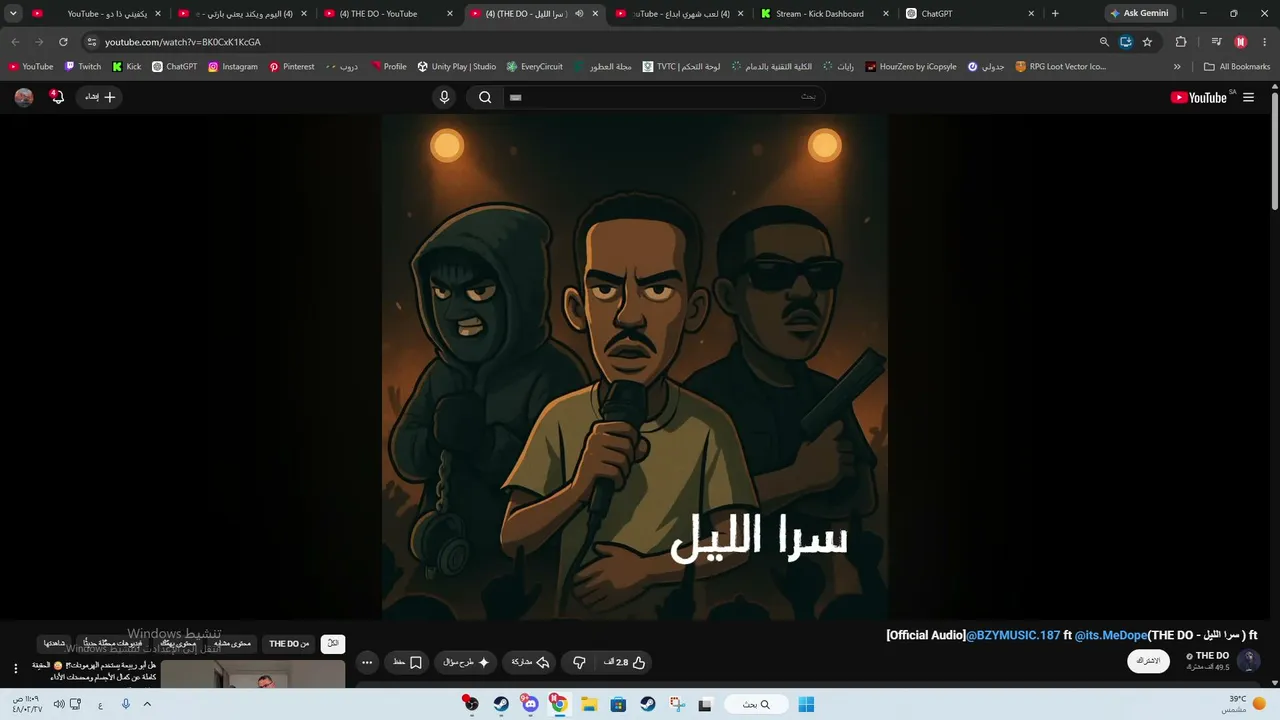Reload the current page
The height and width of the screenshot is (720, 1280).
tap(63, 42)
